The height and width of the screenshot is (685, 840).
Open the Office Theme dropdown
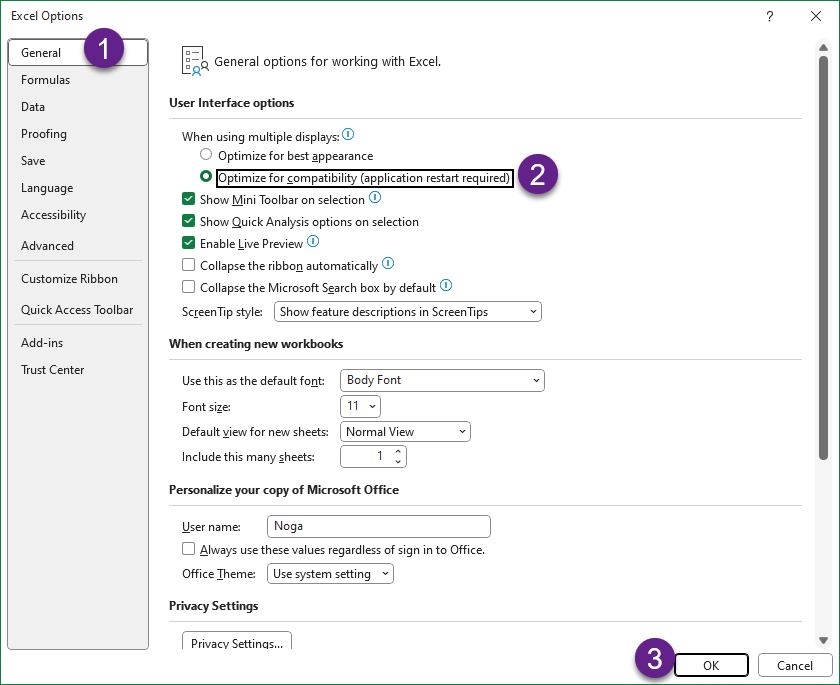click(x=331, y=574)
